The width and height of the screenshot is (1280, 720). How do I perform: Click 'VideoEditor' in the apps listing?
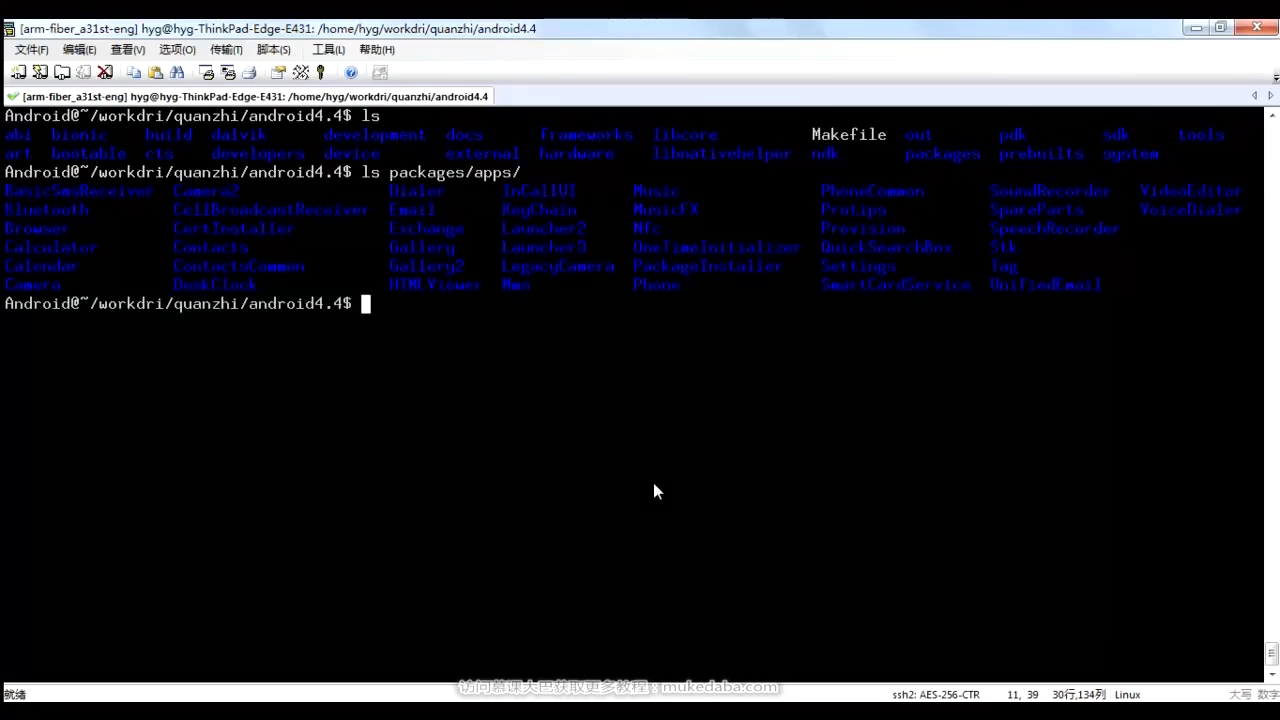click(1190, 190)
